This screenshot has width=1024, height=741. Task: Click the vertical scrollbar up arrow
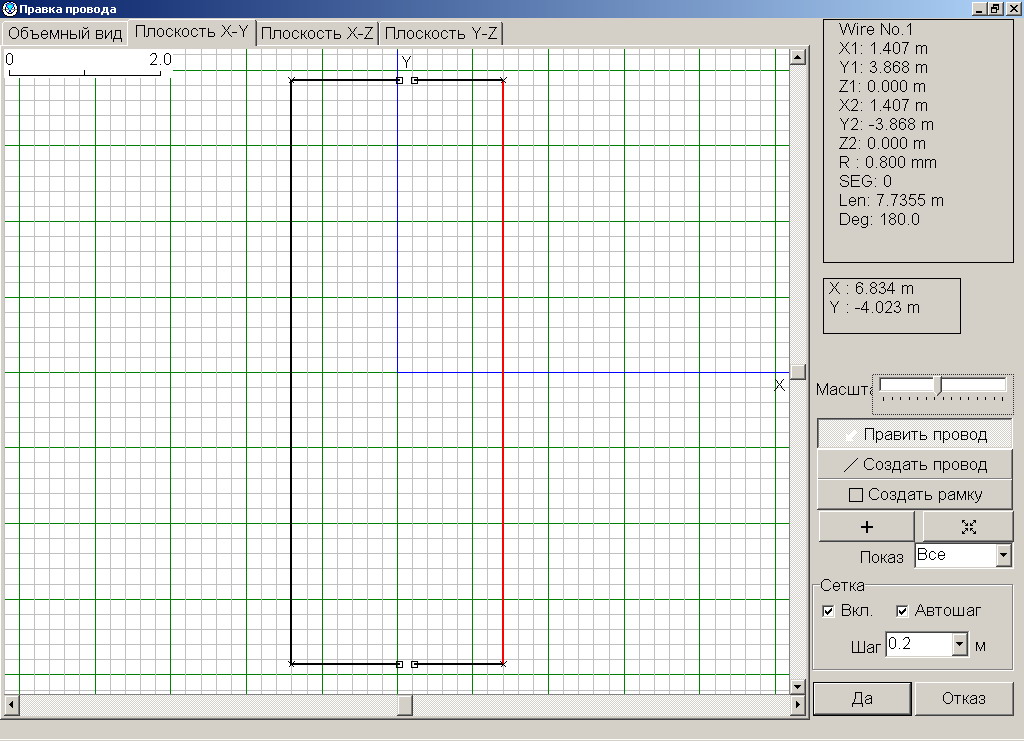pos(797,57)
